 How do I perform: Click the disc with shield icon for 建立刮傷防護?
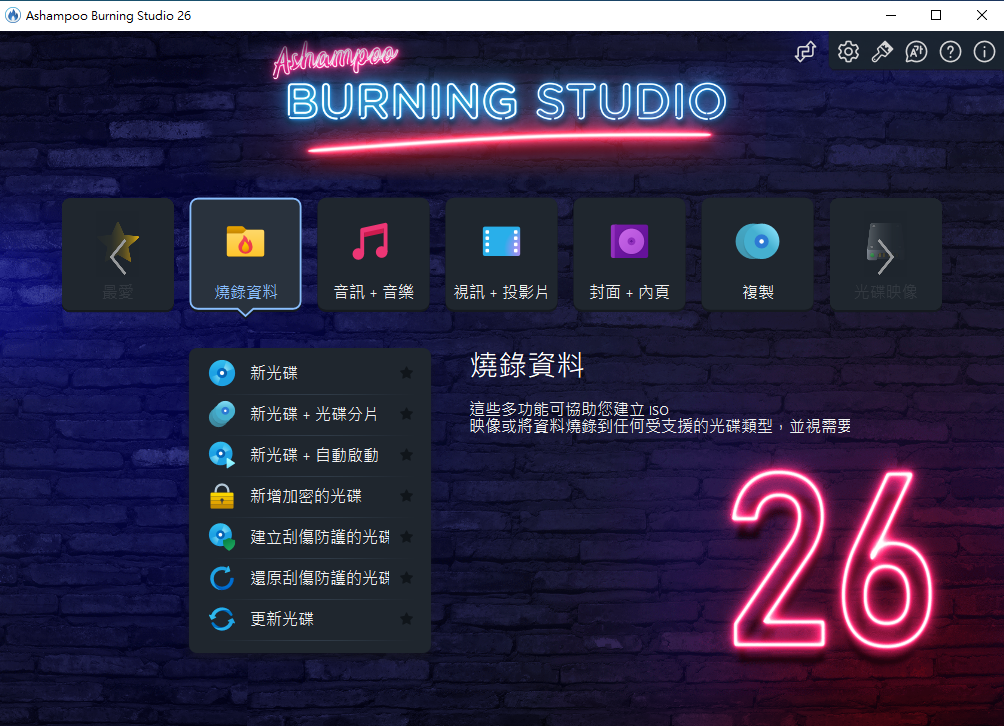(222, 536)
